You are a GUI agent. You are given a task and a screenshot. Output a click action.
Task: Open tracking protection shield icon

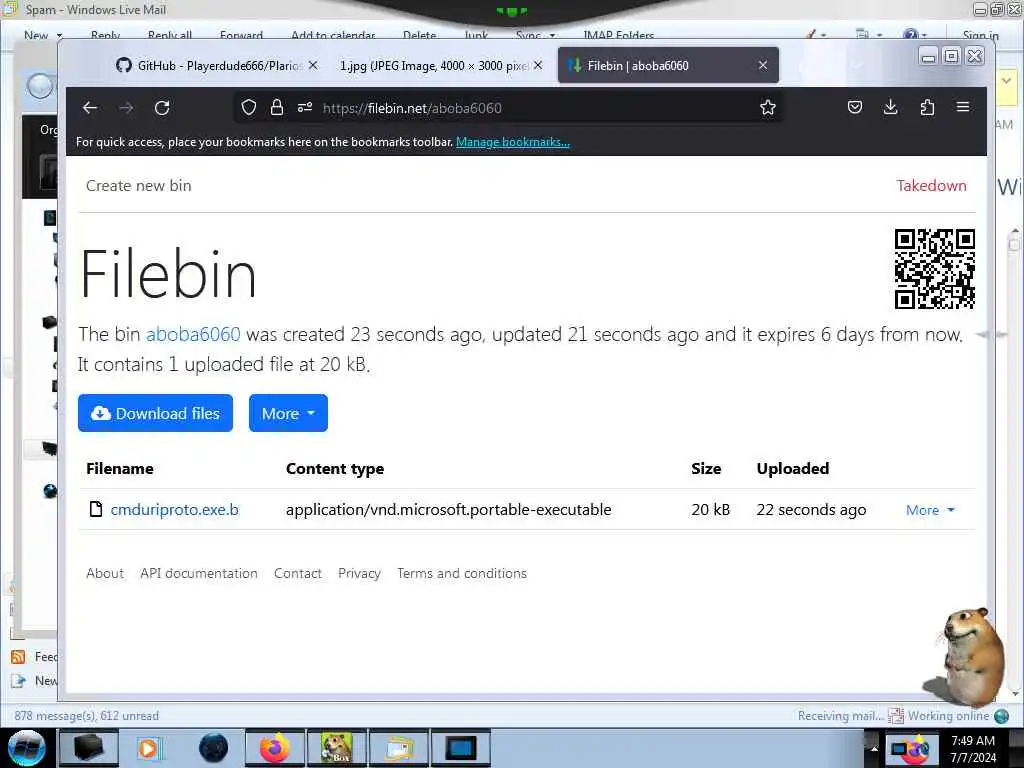click(249, 108)
